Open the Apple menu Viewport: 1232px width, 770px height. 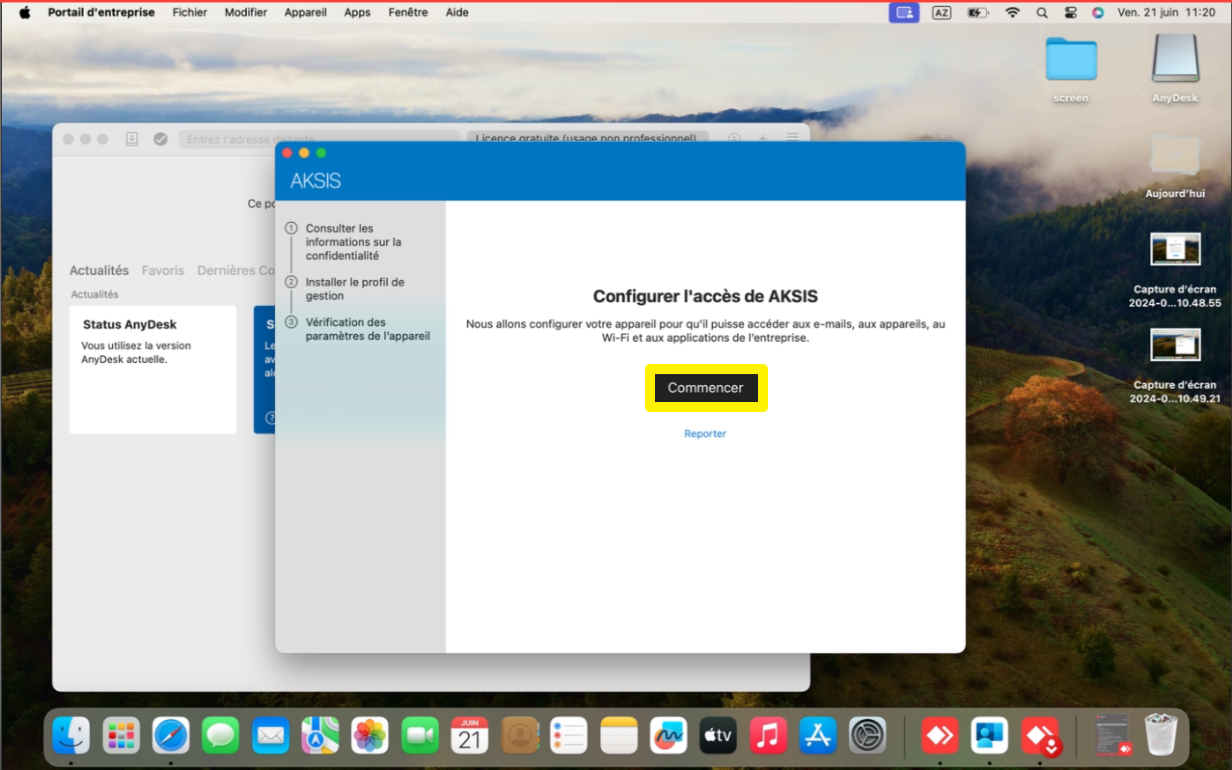(x=25, y=12)
